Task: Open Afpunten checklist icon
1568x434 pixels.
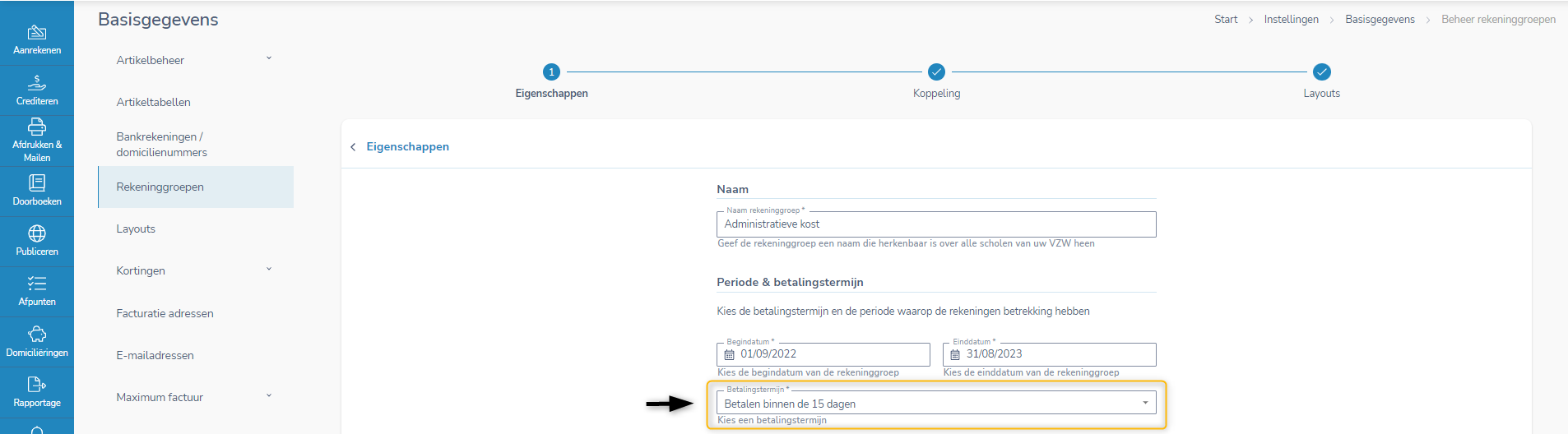Action: click(x=37, y=284)
